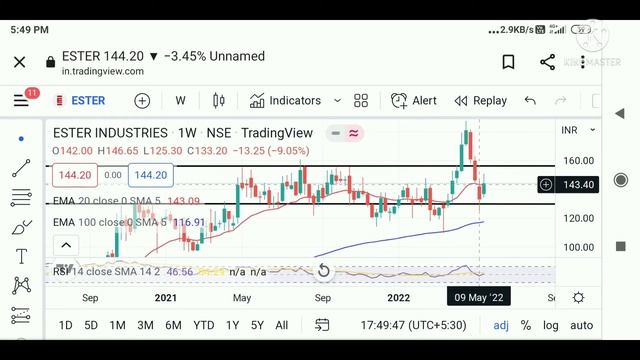This screenshot has width=640, height=360.
Task: Tap the Android home circle button
Action: [x=620, y=180]
